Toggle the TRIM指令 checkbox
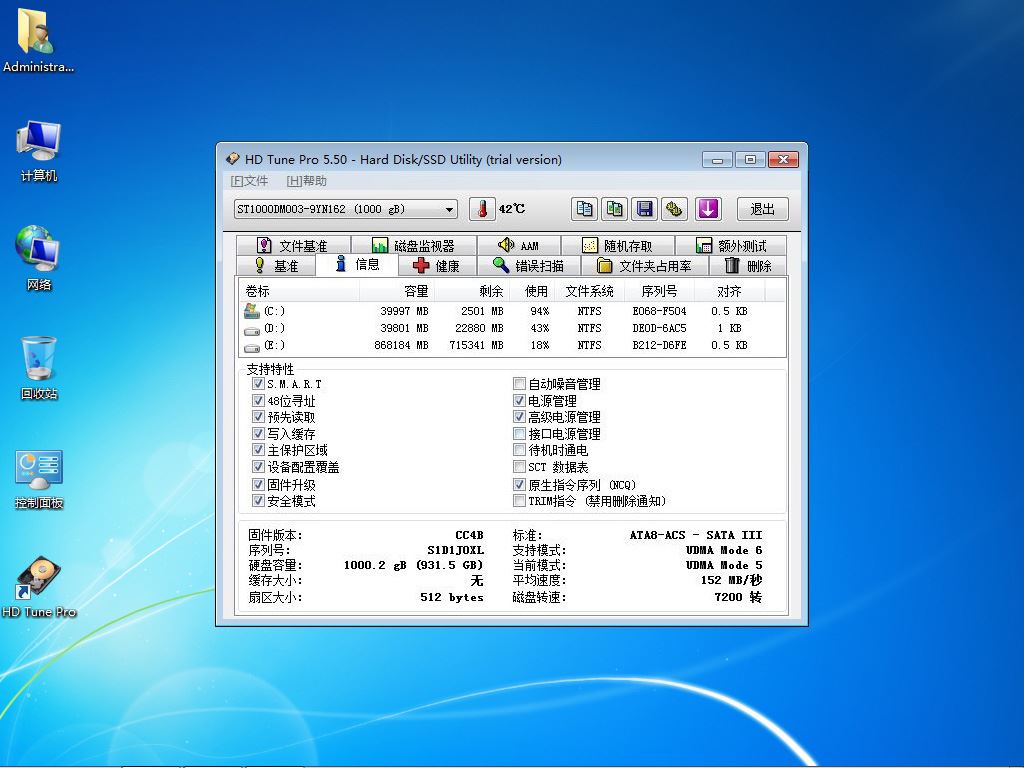The height and width of the screenshot is (768, 1024). coord(519,501)
